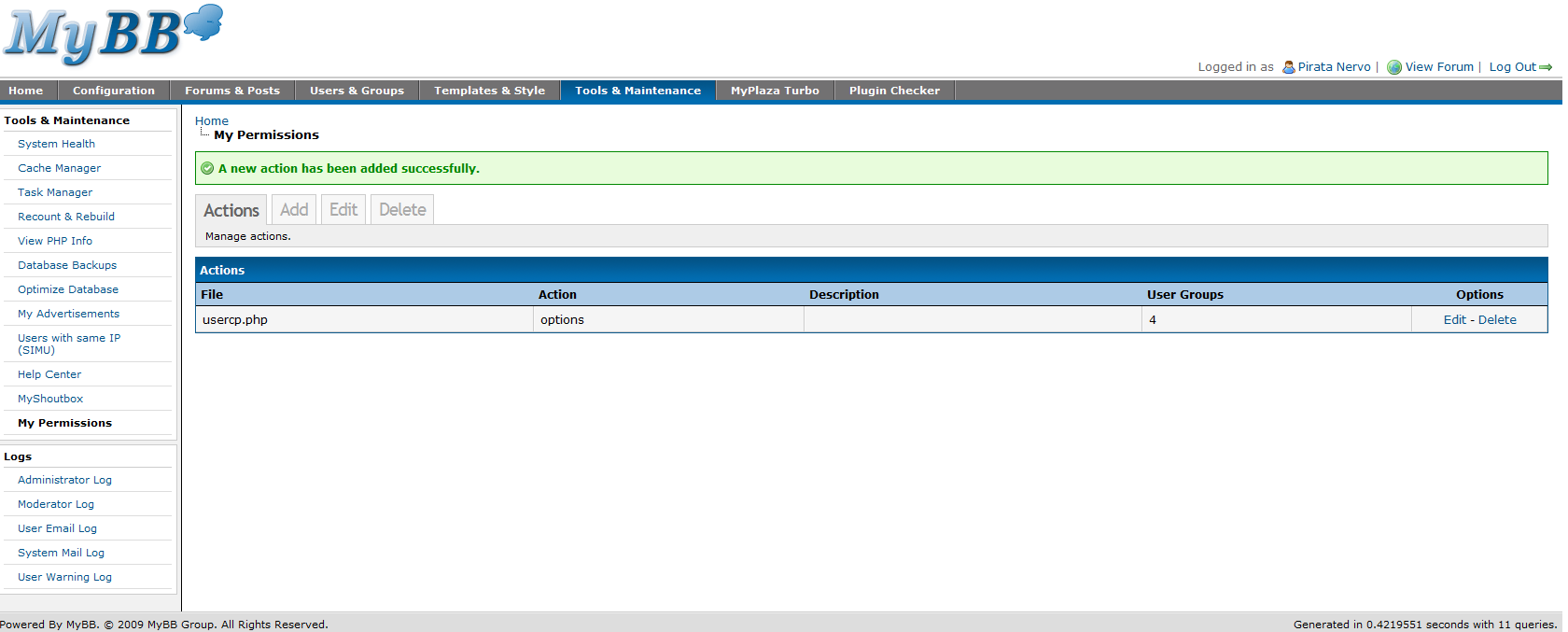This screenshot has width=1568, height=632.
Task: Open Cache Manager in sidebar
Action: tap(59, 168)
